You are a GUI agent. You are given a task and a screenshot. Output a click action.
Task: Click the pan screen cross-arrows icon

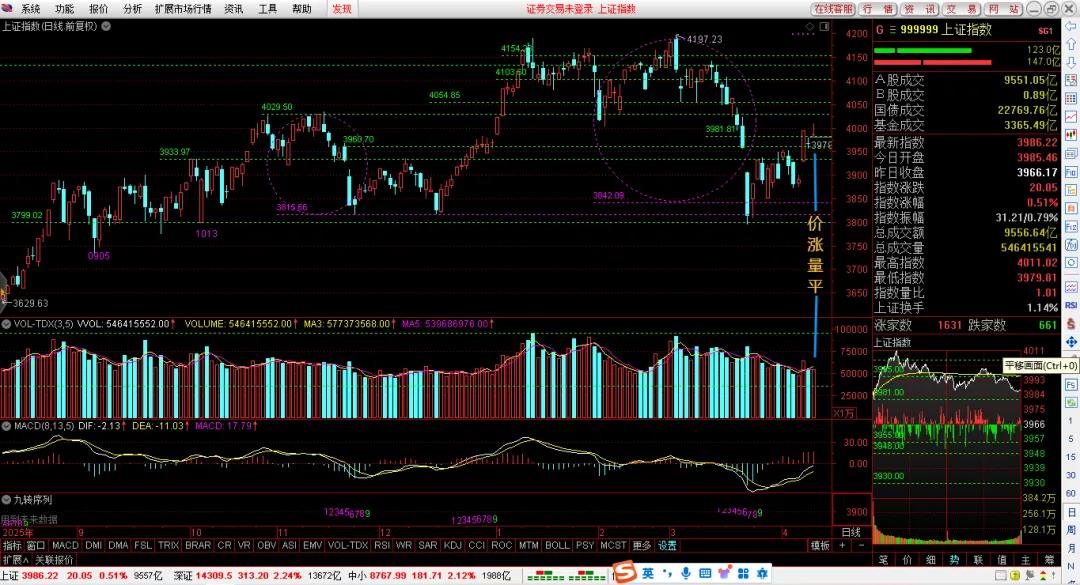1071,342
